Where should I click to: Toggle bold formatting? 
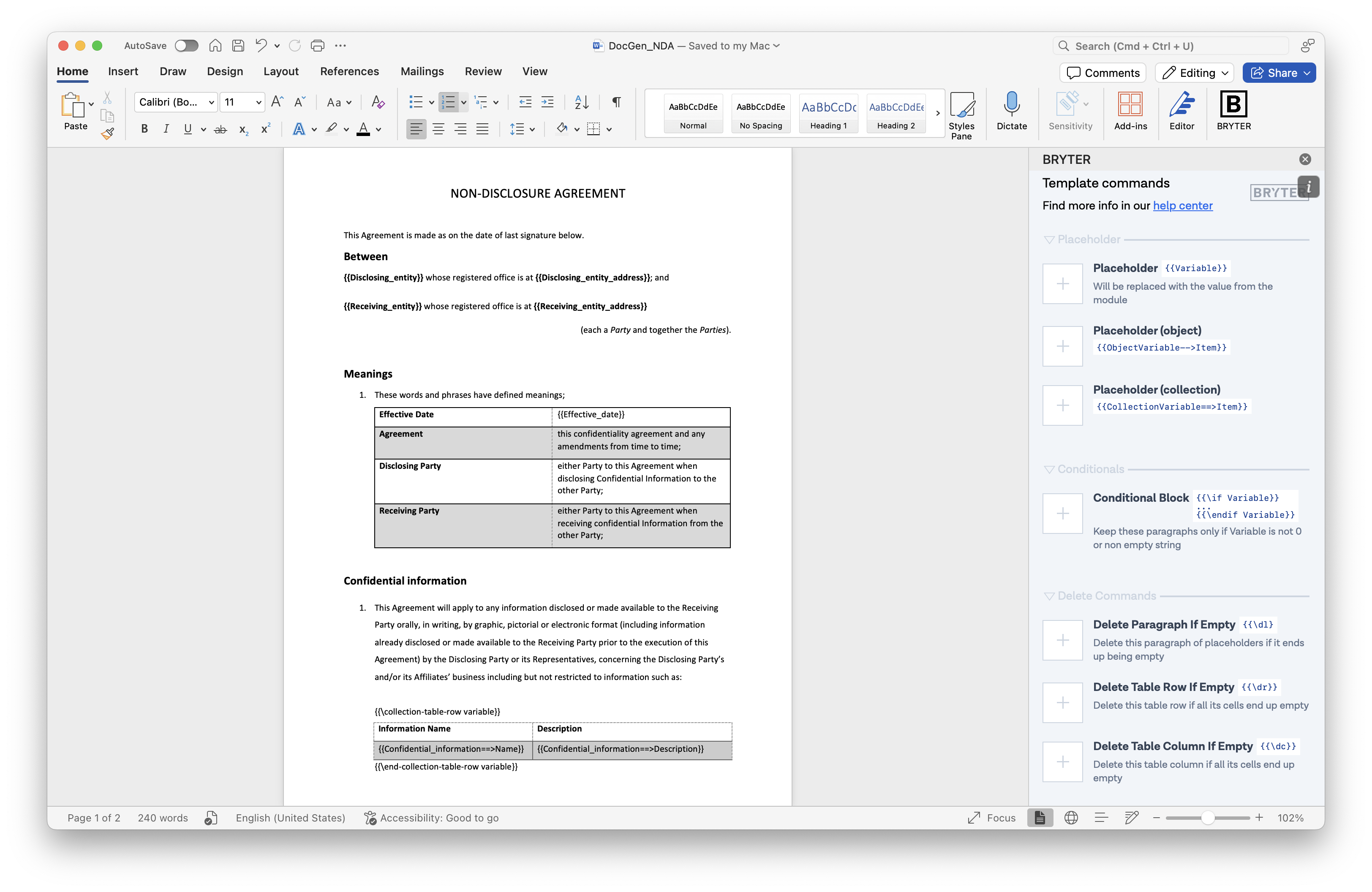(144, 129)
